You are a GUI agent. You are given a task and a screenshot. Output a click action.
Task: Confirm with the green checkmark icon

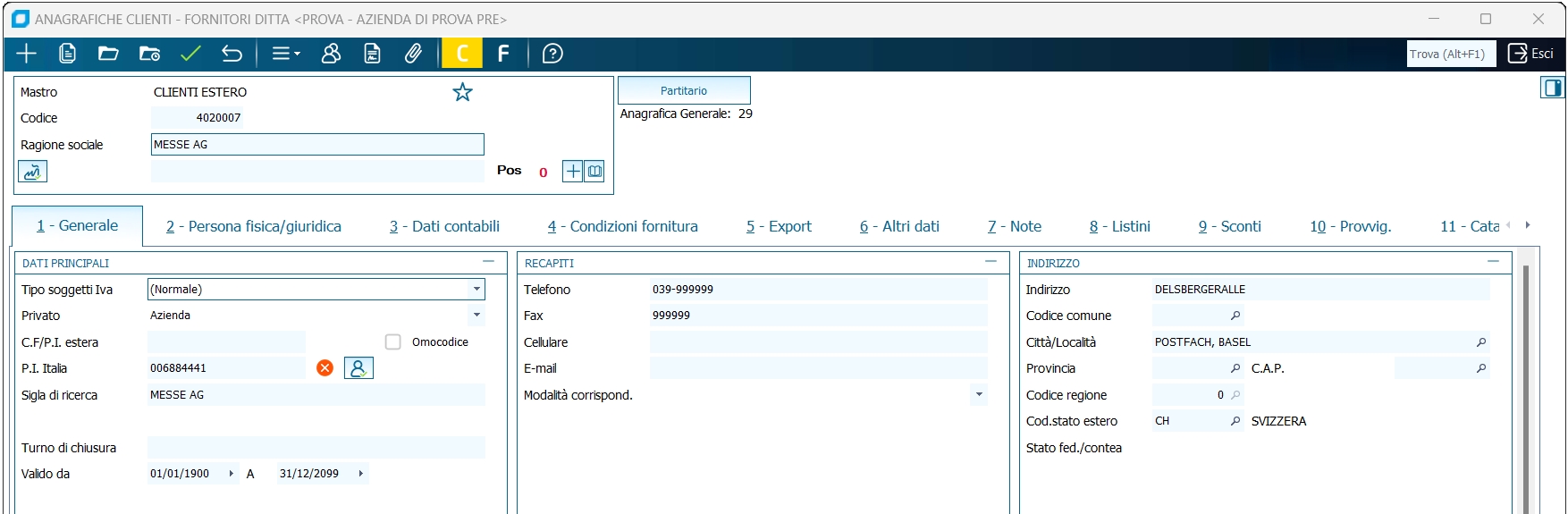[x=190, y=54]
